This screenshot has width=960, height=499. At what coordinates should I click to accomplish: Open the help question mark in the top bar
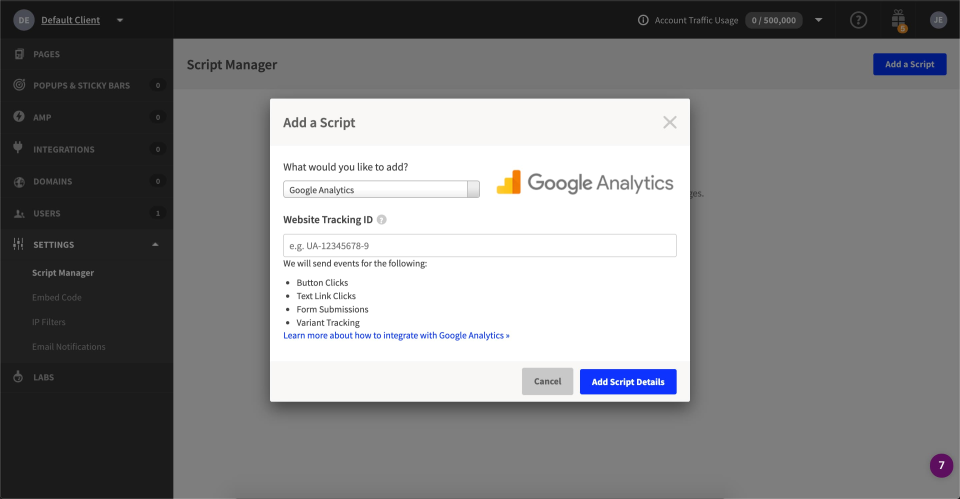[858, 20]
